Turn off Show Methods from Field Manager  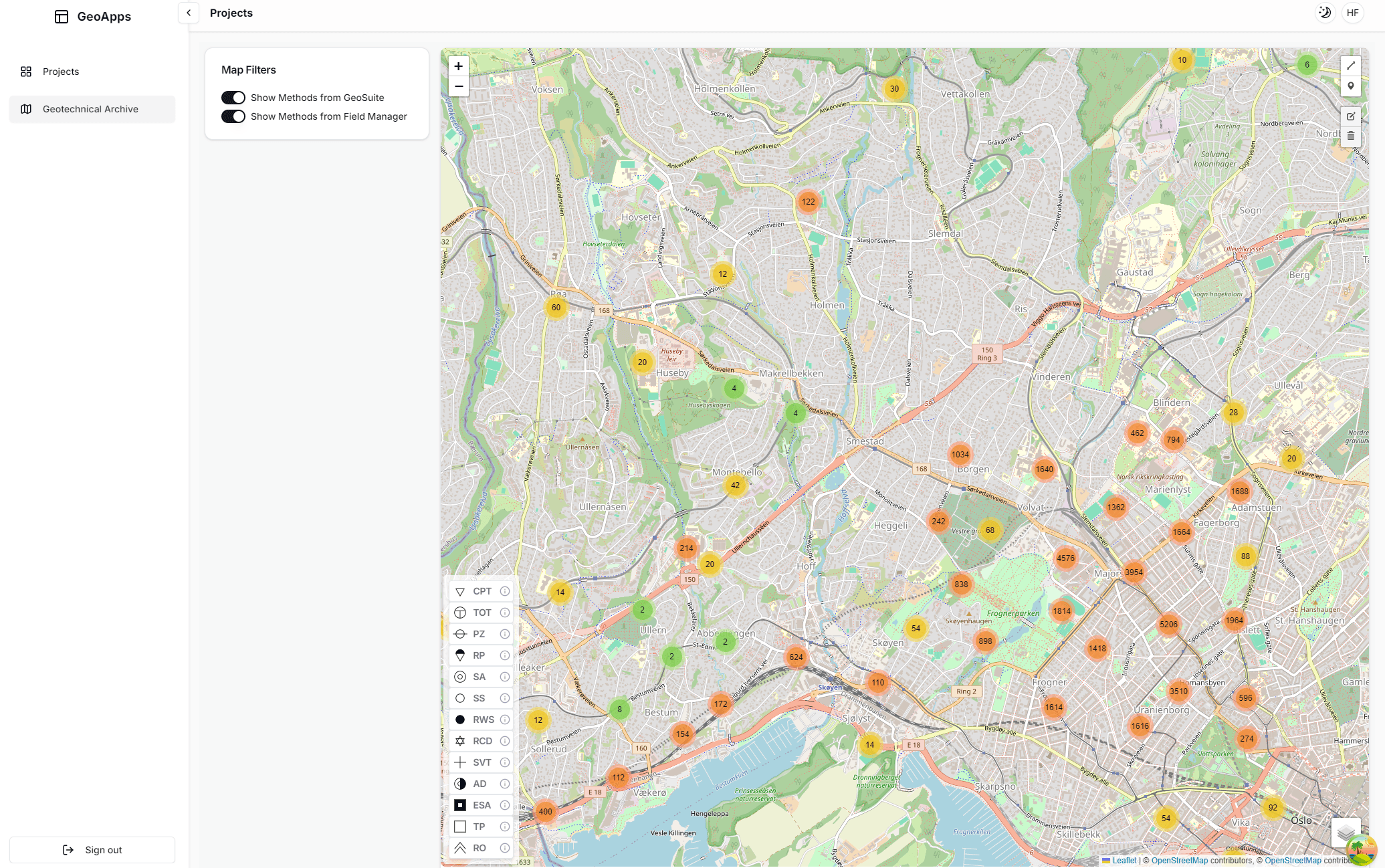click(233, 116)
